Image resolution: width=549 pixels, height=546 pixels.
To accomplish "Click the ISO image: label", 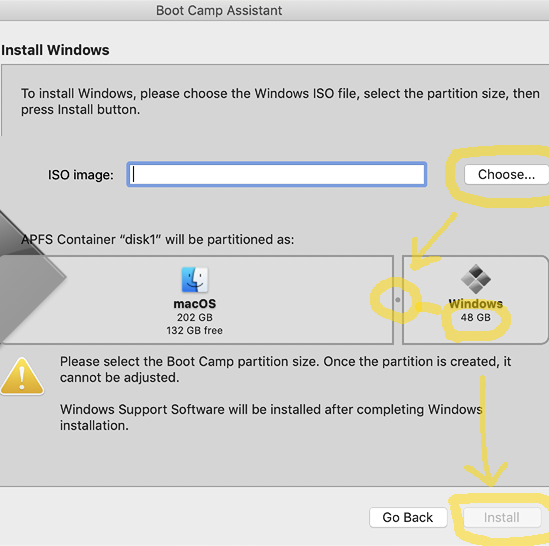I will tap(81, 175).
